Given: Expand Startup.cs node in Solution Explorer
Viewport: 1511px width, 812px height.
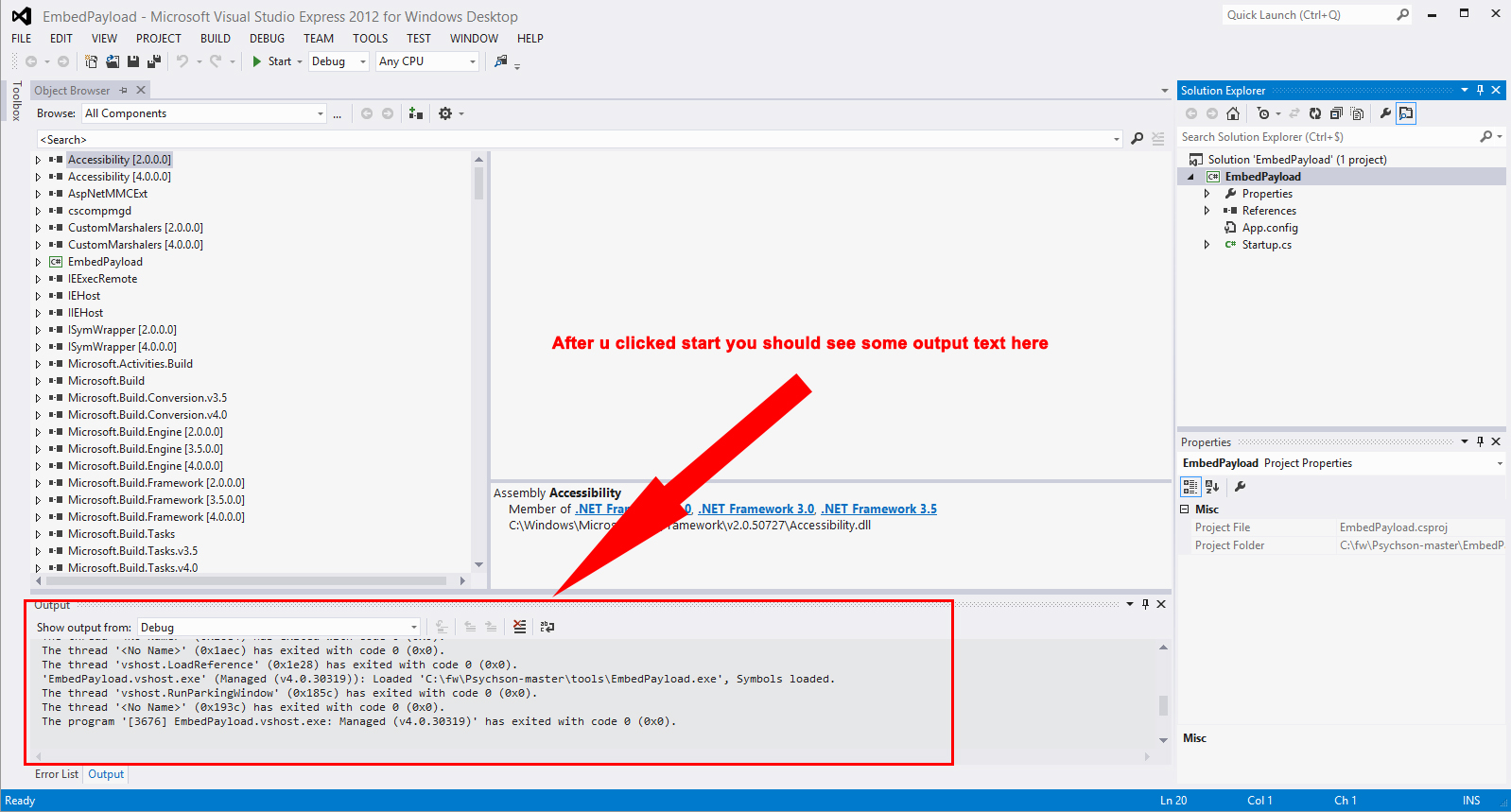Looking at the screenshot, I should point(1207,245).
